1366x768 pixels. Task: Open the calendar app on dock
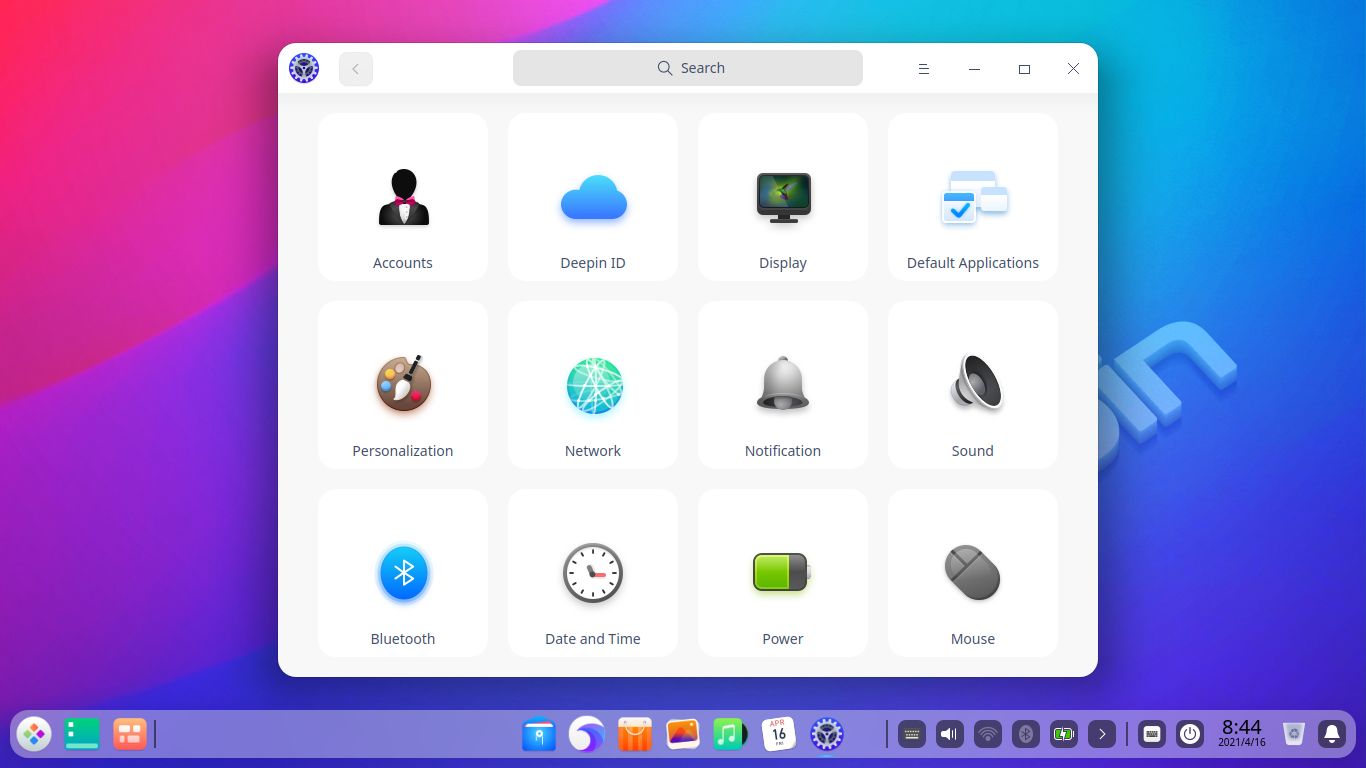click(x=779, y=734)
